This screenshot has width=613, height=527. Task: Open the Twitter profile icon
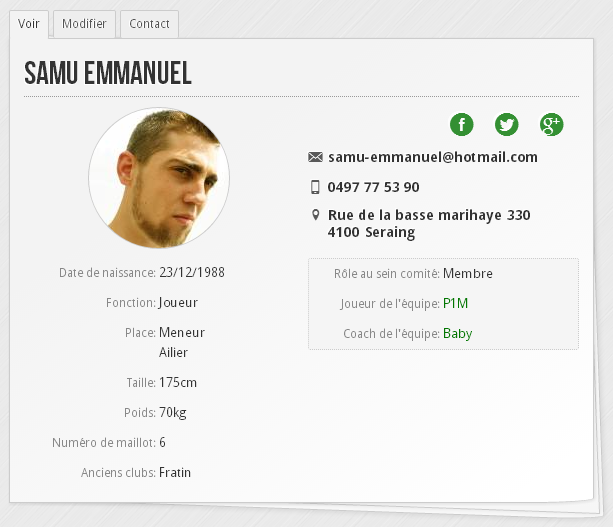(x=507, y=125)
